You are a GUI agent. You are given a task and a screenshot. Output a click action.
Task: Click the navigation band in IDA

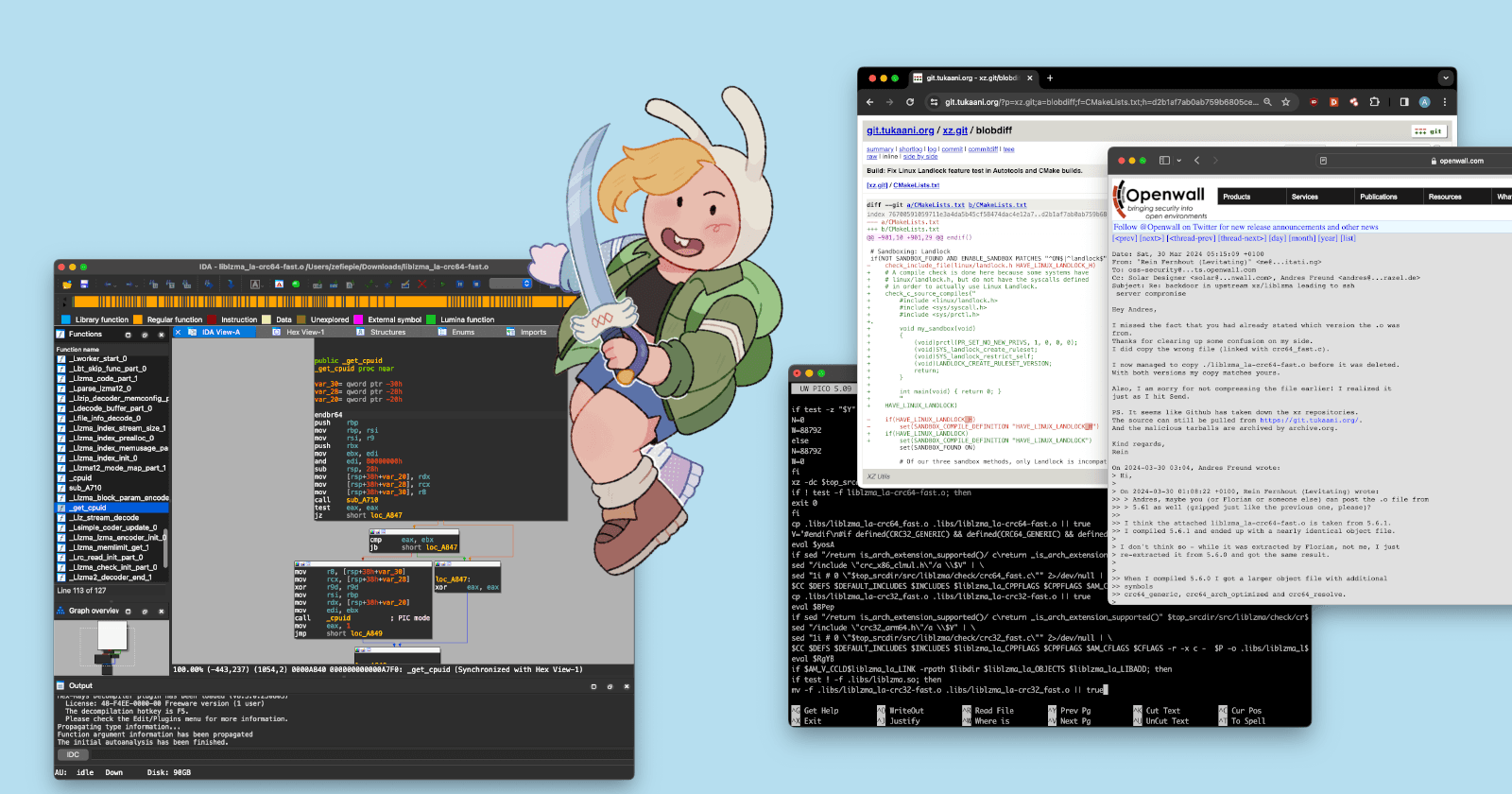tap(324, 302)
